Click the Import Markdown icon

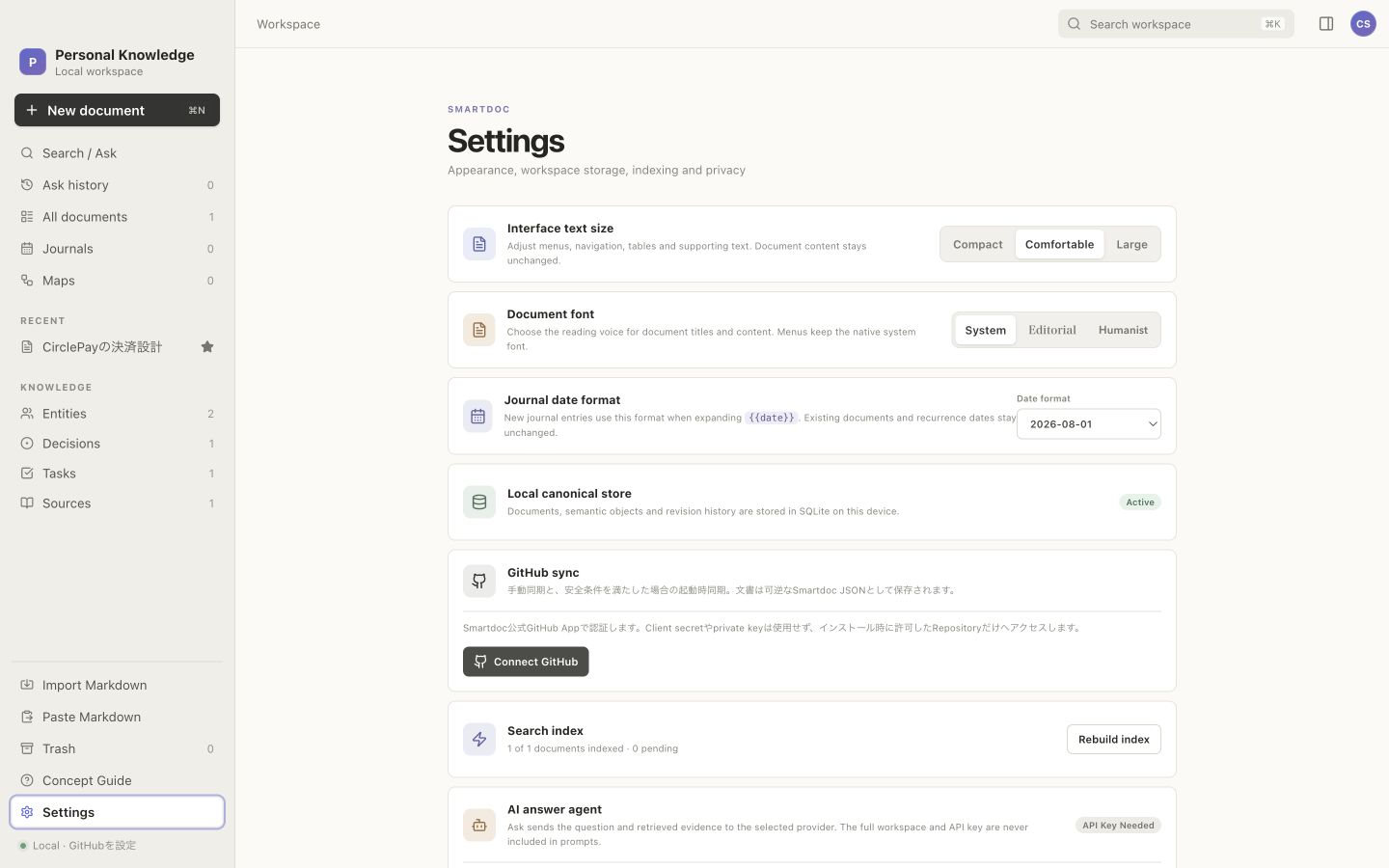27,685
